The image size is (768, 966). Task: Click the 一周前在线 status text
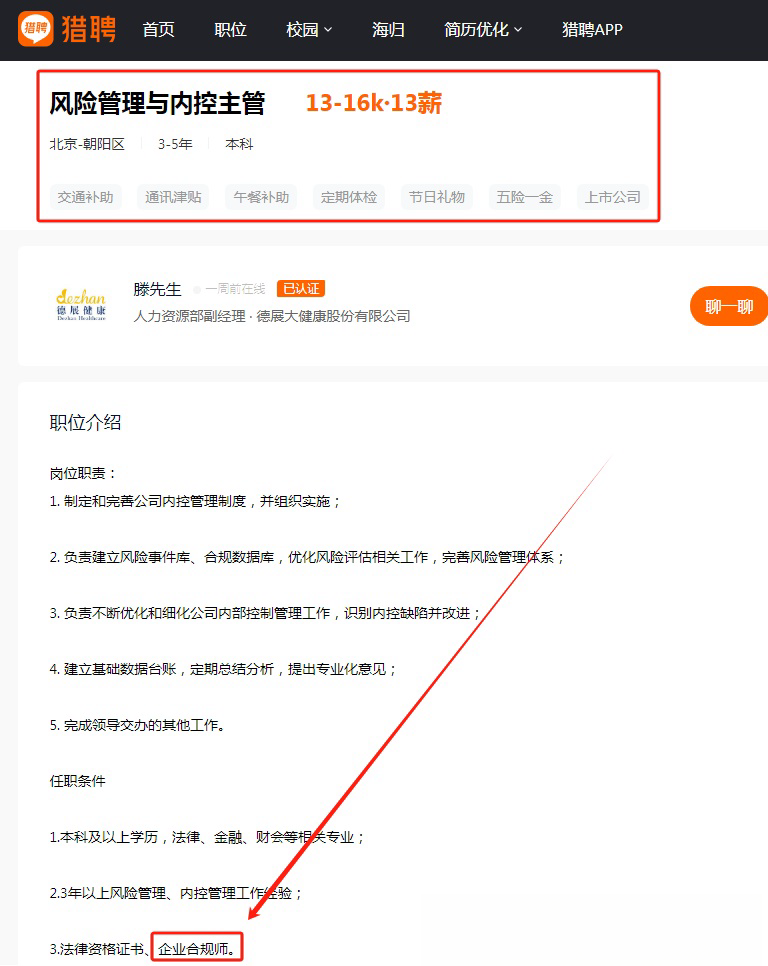[235, 289]
